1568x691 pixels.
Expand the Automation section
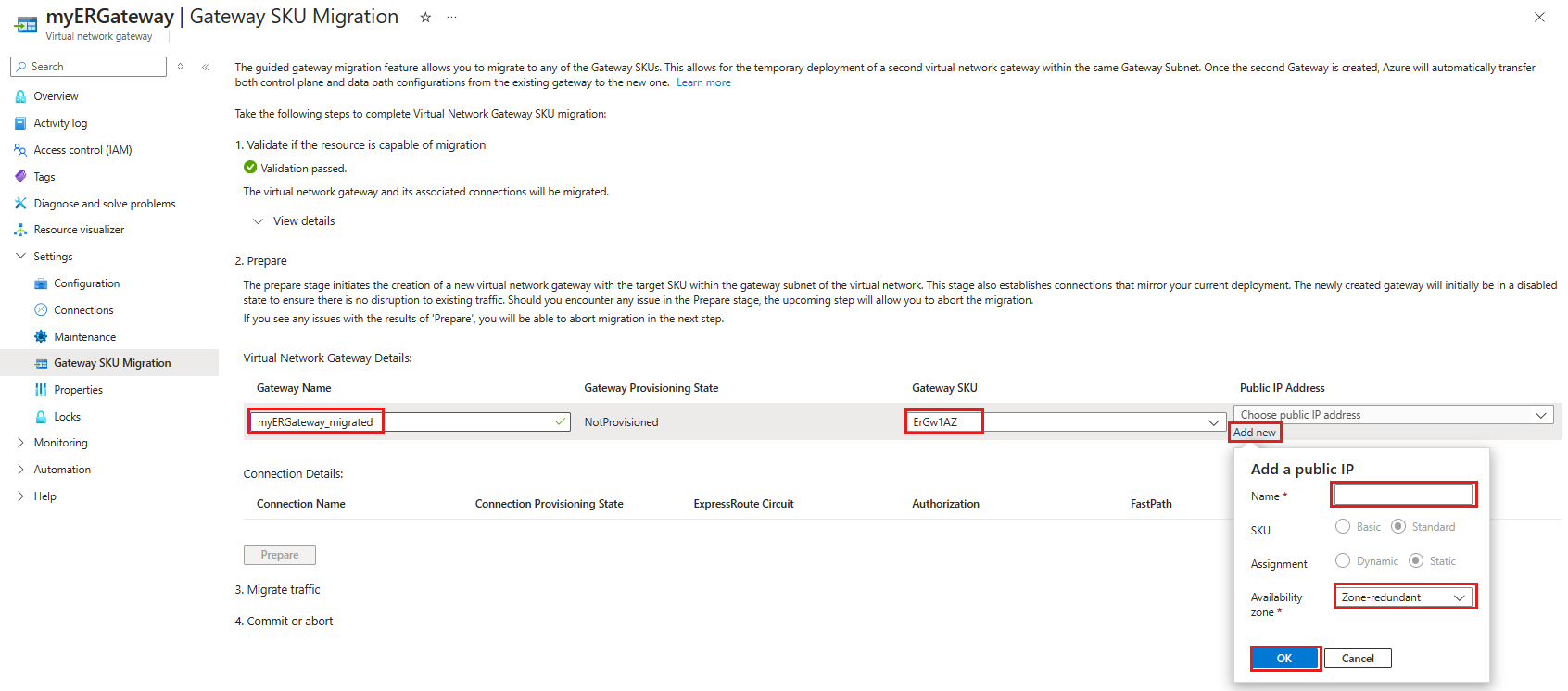20,470
